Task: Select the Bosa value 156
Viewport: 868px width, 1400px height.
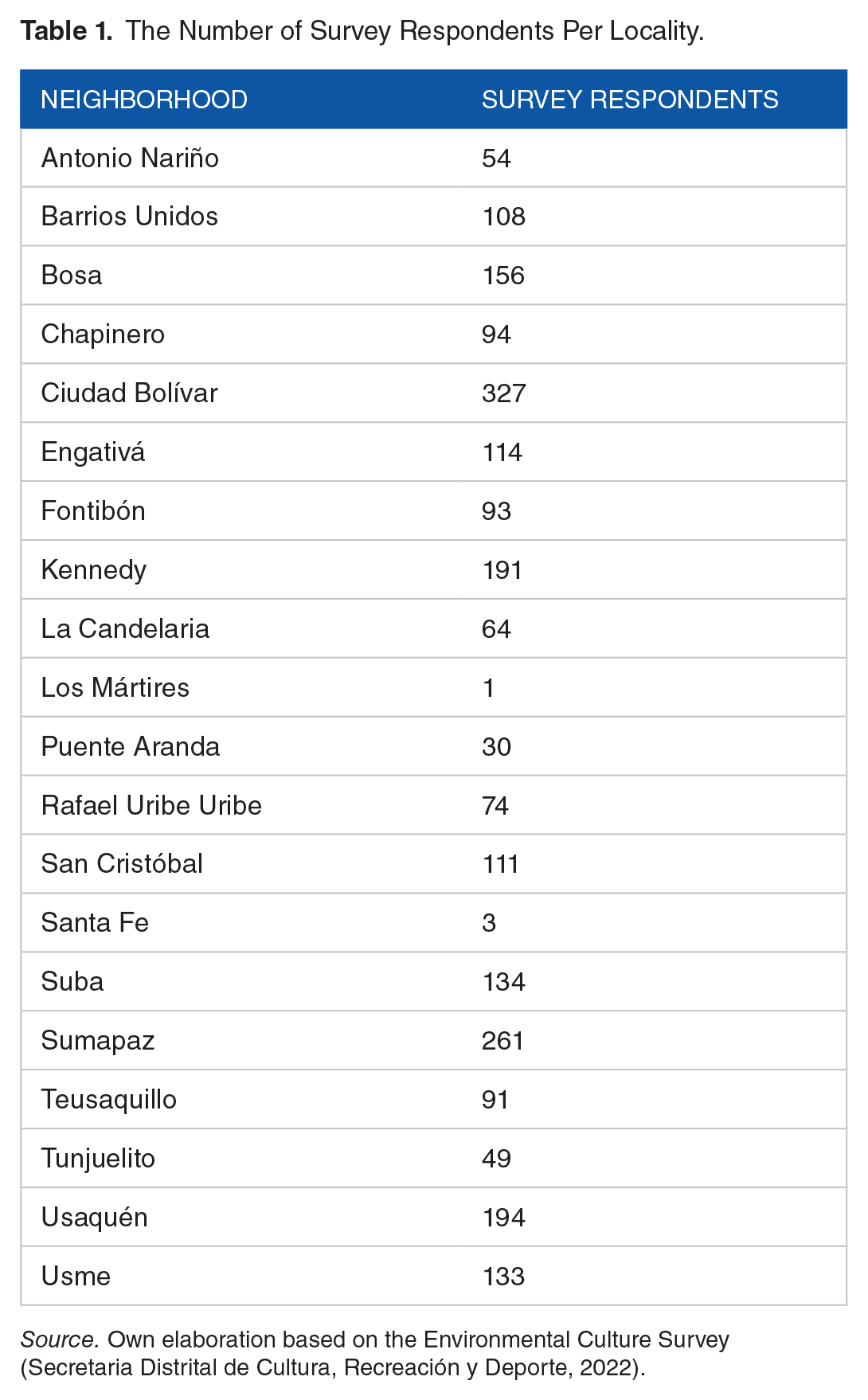Action: pos(503,276)
